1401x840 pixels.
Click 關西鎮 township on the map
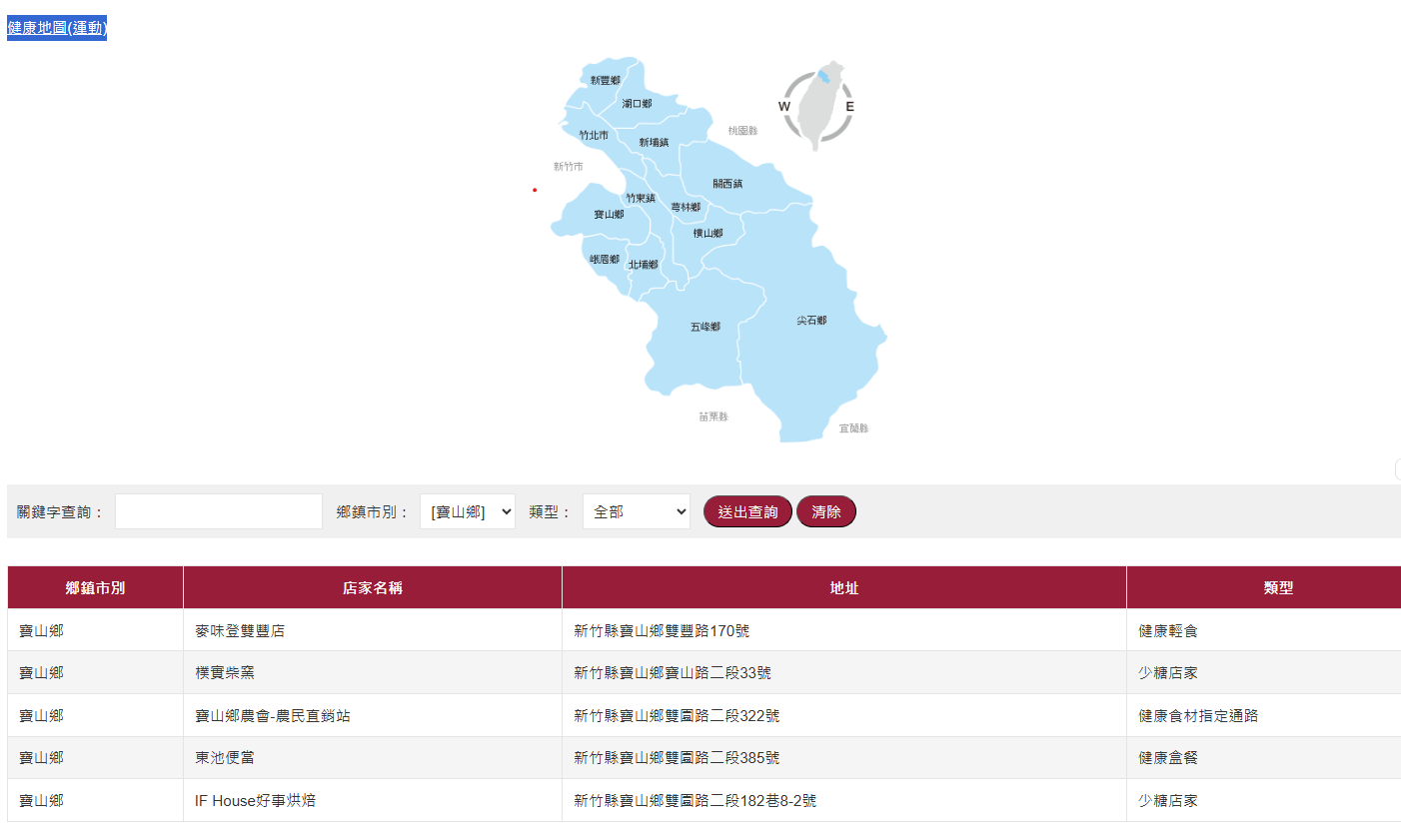pyautogui.click(x=727, y=184)
